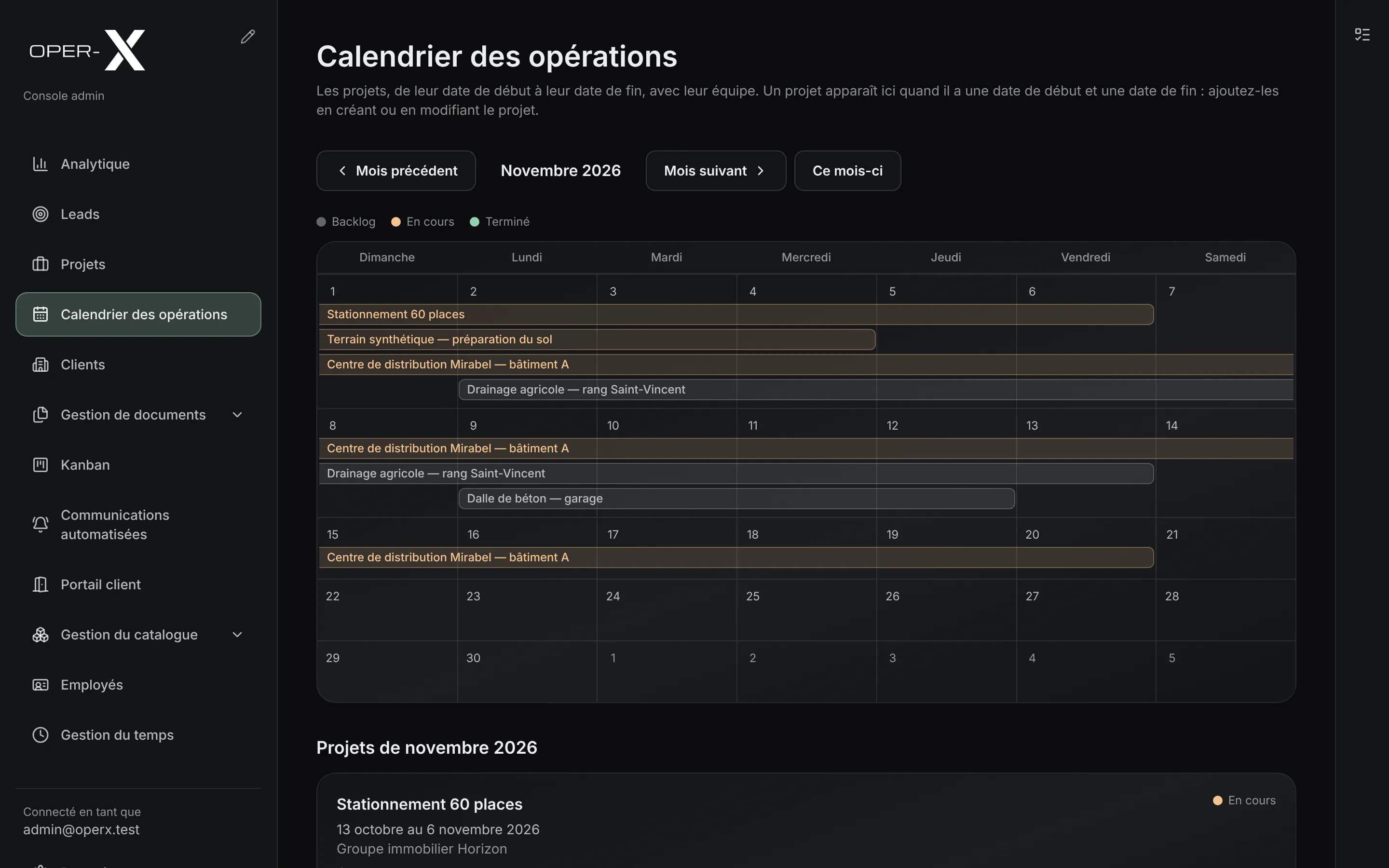This screenshot has height=868, width=1389.
Task: Open Dalle de béton — garage event
Action: point(736,498)
